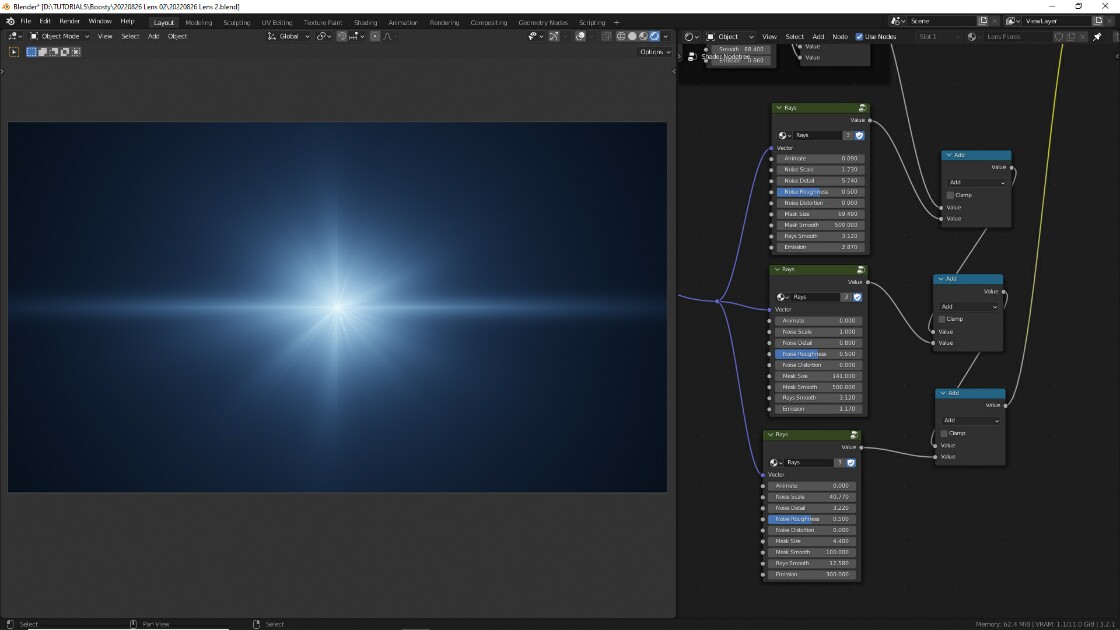Switch to the Geometry Nodes workspace tab
Image resolution: width=1120 pixels, height=630 pixels.
click(543, 22)
